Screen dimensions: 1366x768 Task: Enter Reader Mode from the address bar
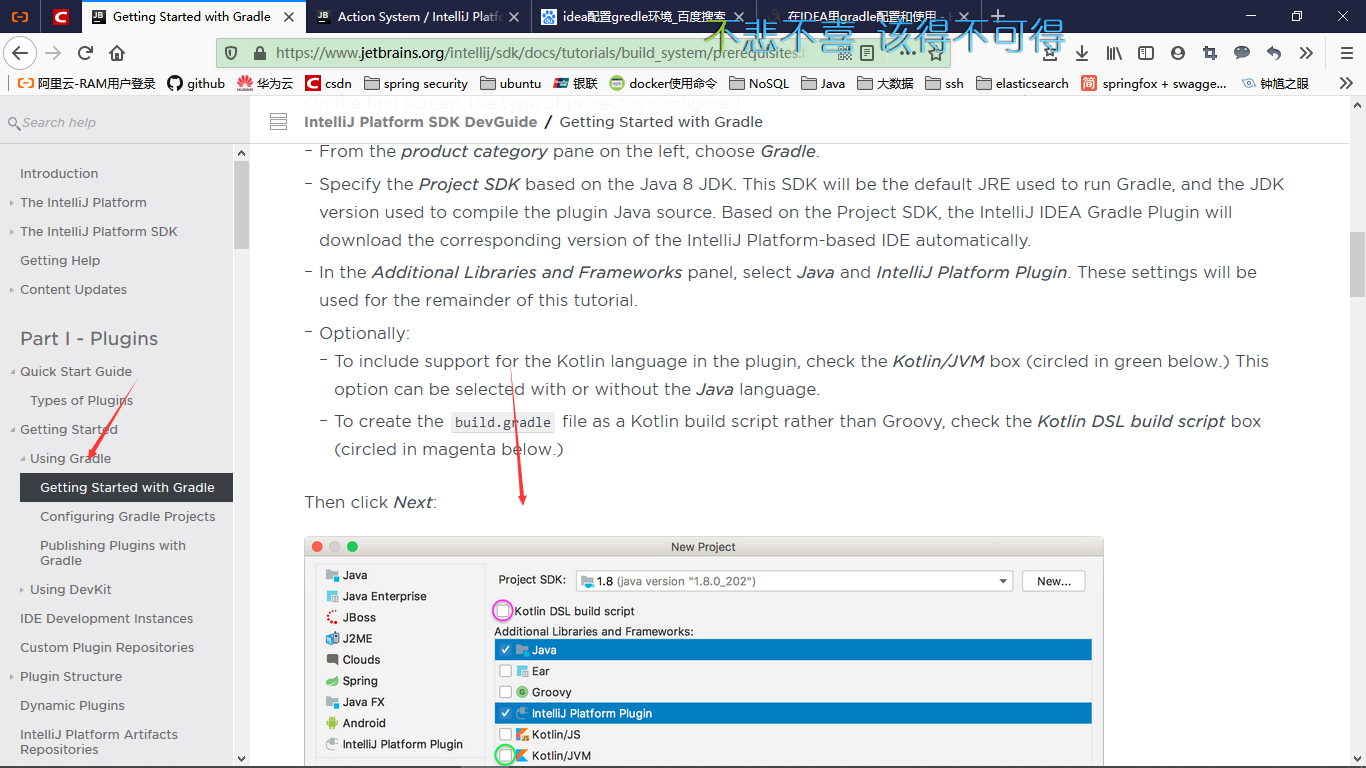pyautogui.click(x=868, y=53)
